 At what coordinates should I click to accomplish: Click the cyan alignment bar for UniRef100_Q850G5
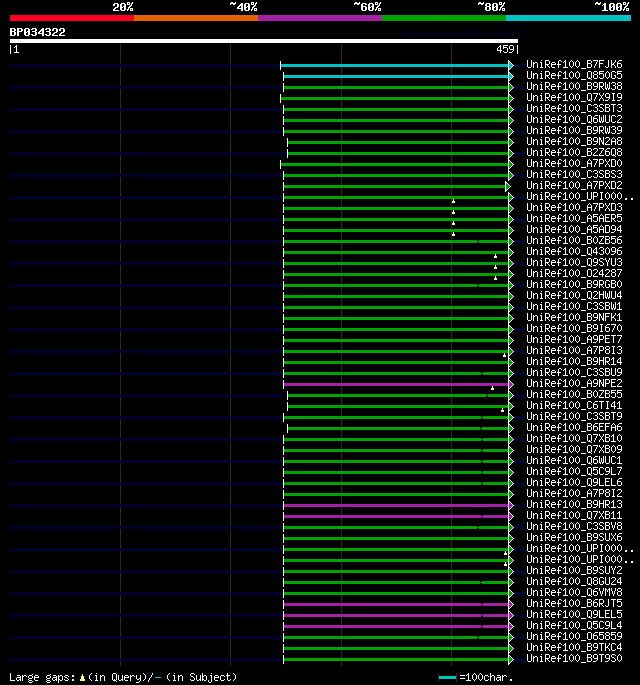(396, 76)
